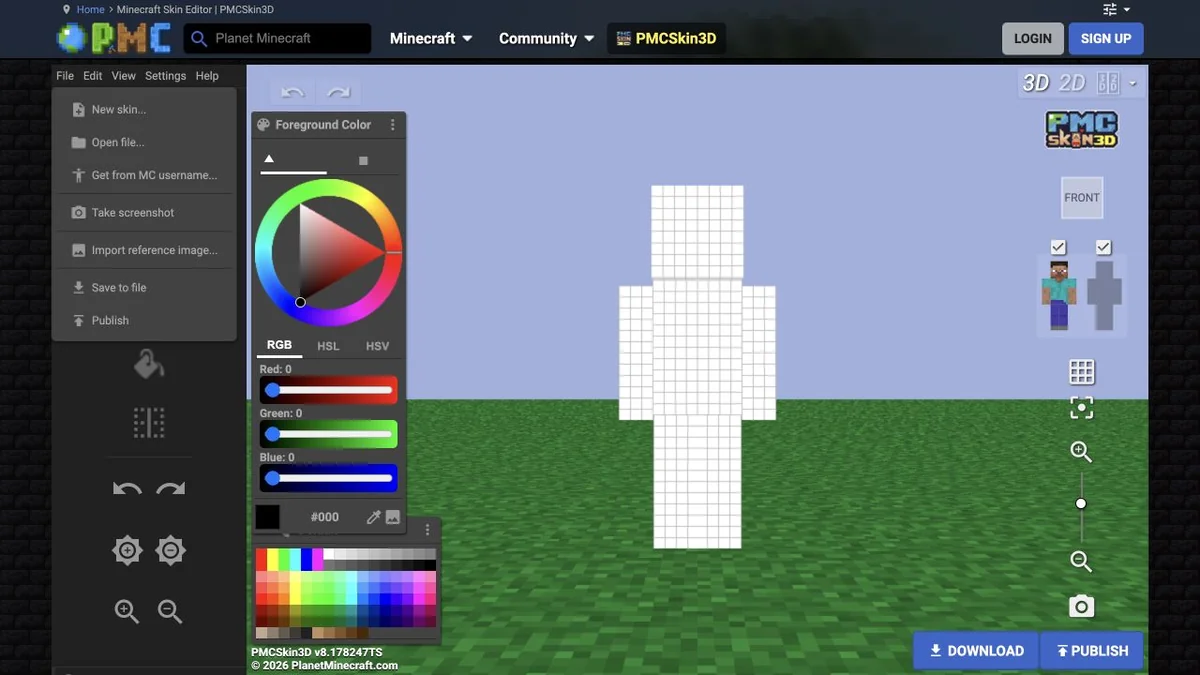The width and height of the screenshot is (1200, 675).
Task: Choose Save to file
Action: 144,288
